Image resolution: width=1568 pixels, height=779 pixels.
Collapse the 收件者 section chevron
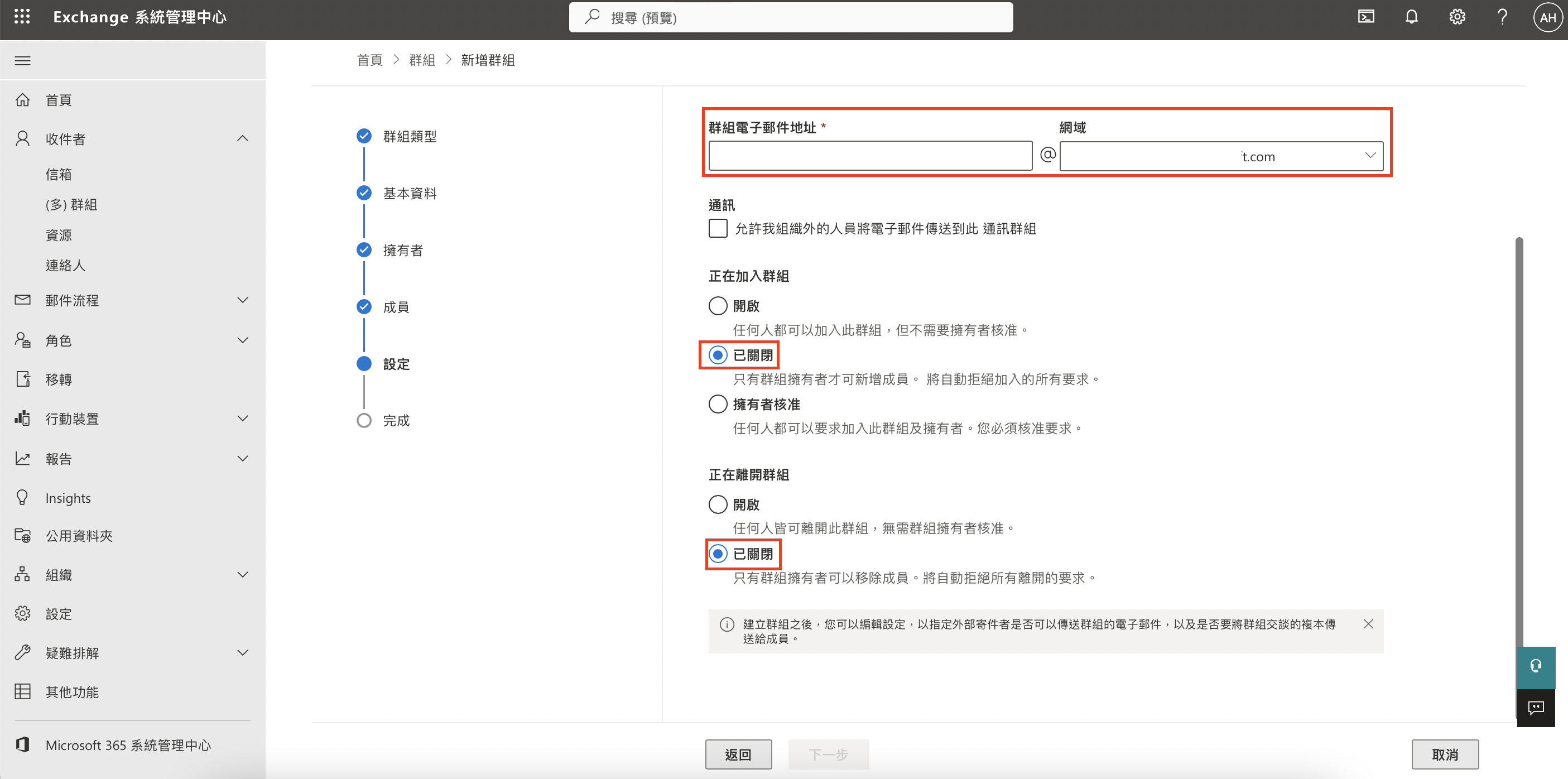(x=242, y=139)
